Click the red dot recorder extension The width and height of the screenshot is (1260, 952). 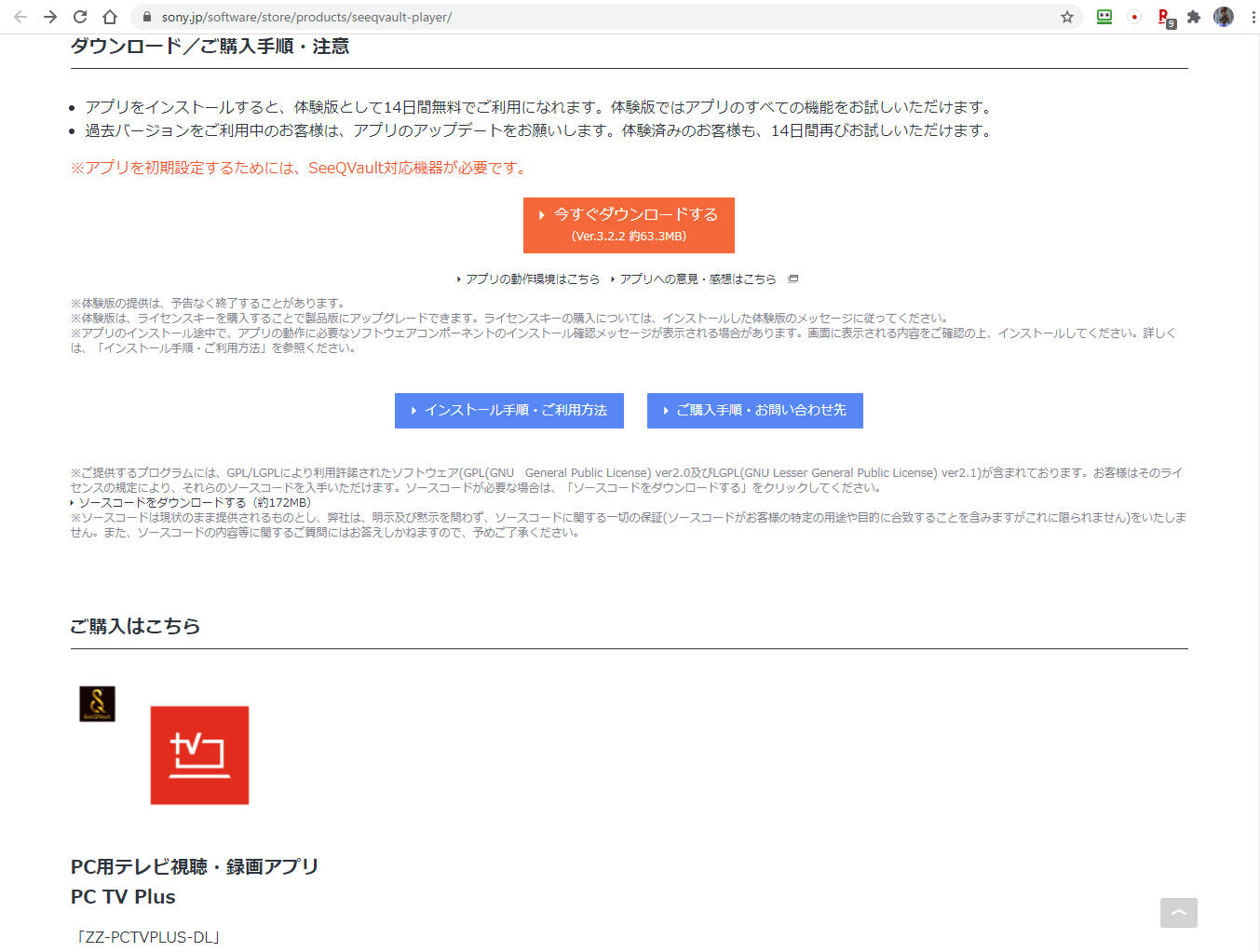click(x=1134, y=17)
